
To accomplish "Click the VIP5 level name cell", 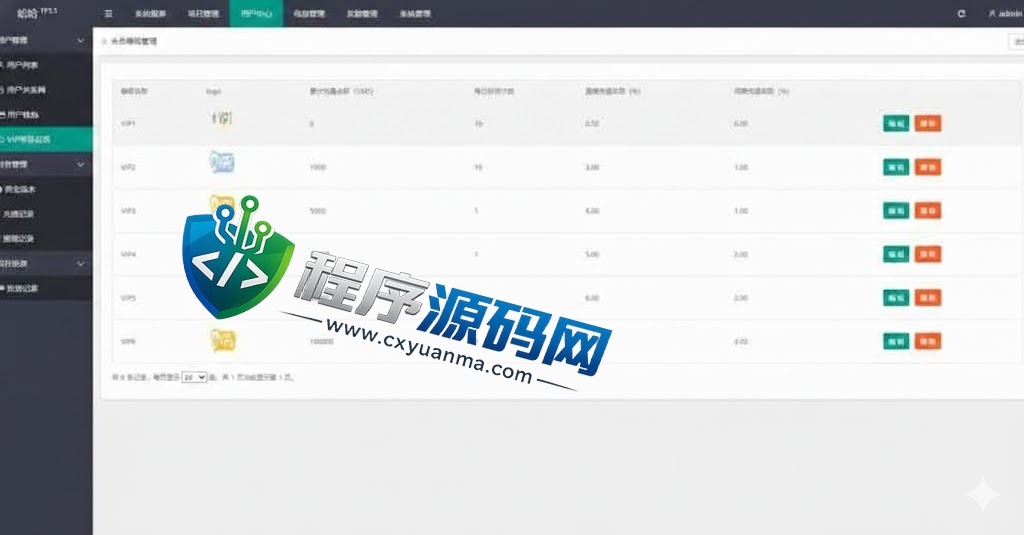I will pos(128,298).
